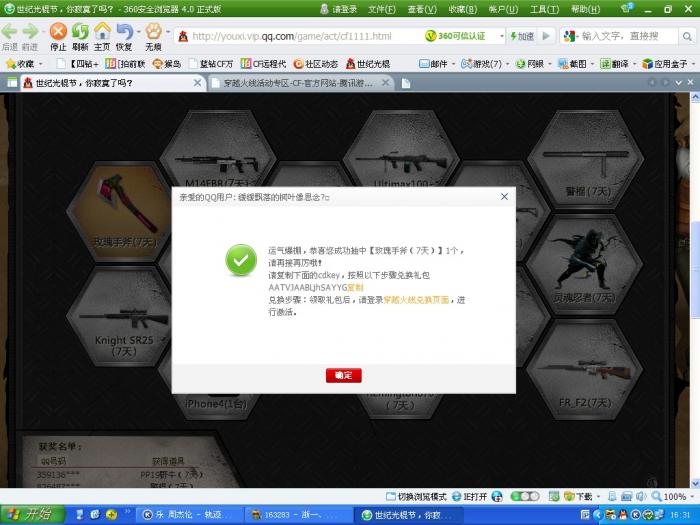The image size is (700, 525).
Task: Open the 查看(V) menu
Action: (422, 9)
